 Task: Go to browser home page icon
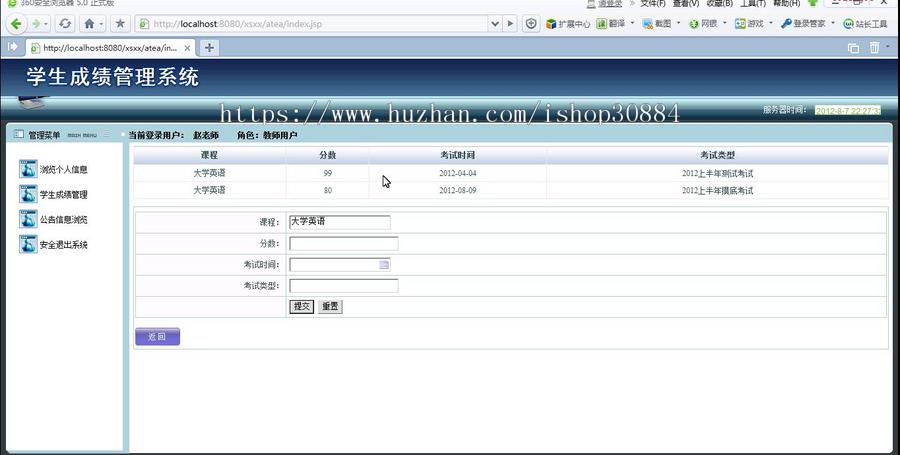(x=89, y=24)
